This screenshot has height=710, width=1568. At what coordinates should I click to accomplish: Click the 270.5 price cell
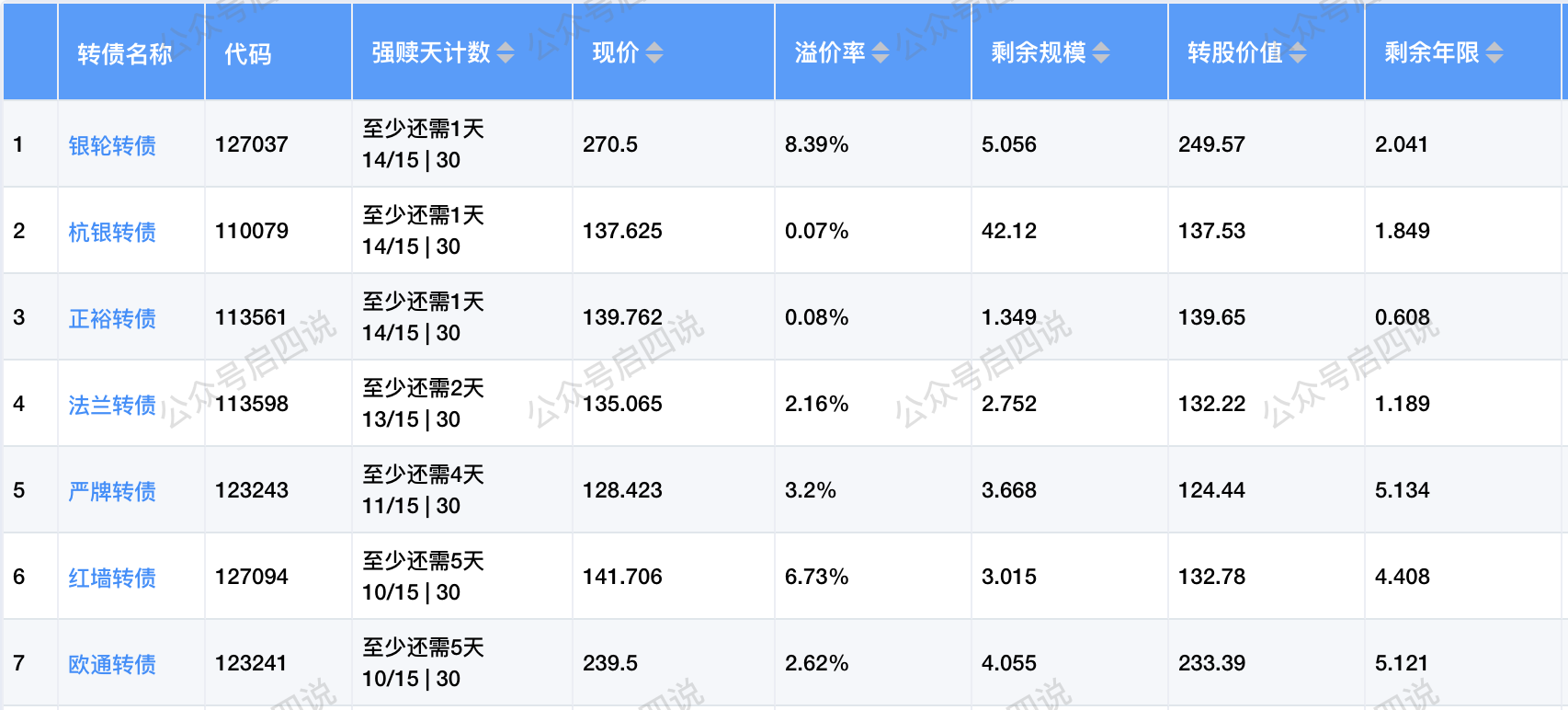pos(610,144)
